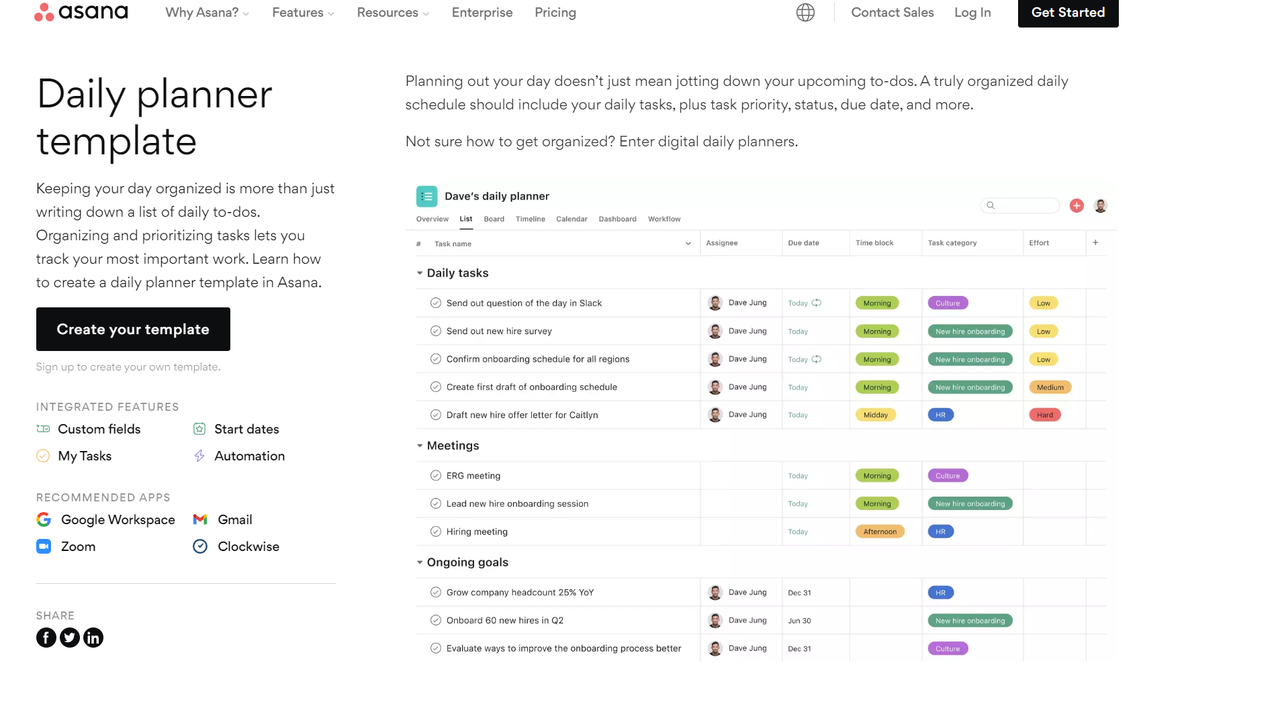The height and width of the screenshot is (706, 1280).
Task: Open the Timeline tab
Action: pyautogui.click(x=531, y=219)
